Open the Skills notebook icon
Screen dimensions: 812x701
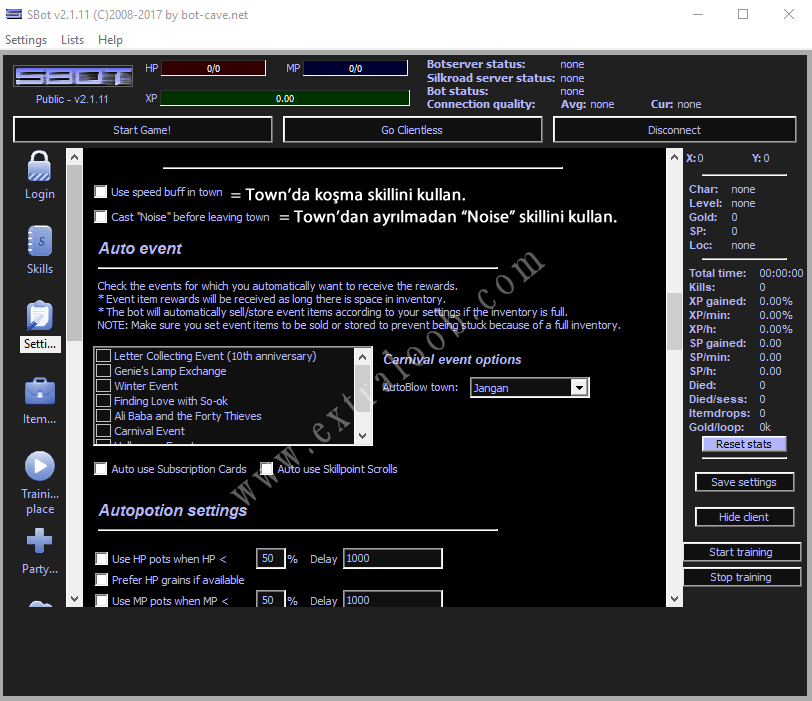39,241
